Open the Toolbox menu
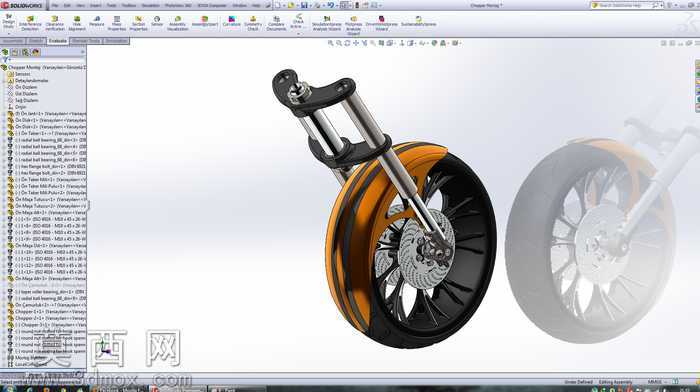The width and height of the screenshot is (700, 392). (129, 5)
